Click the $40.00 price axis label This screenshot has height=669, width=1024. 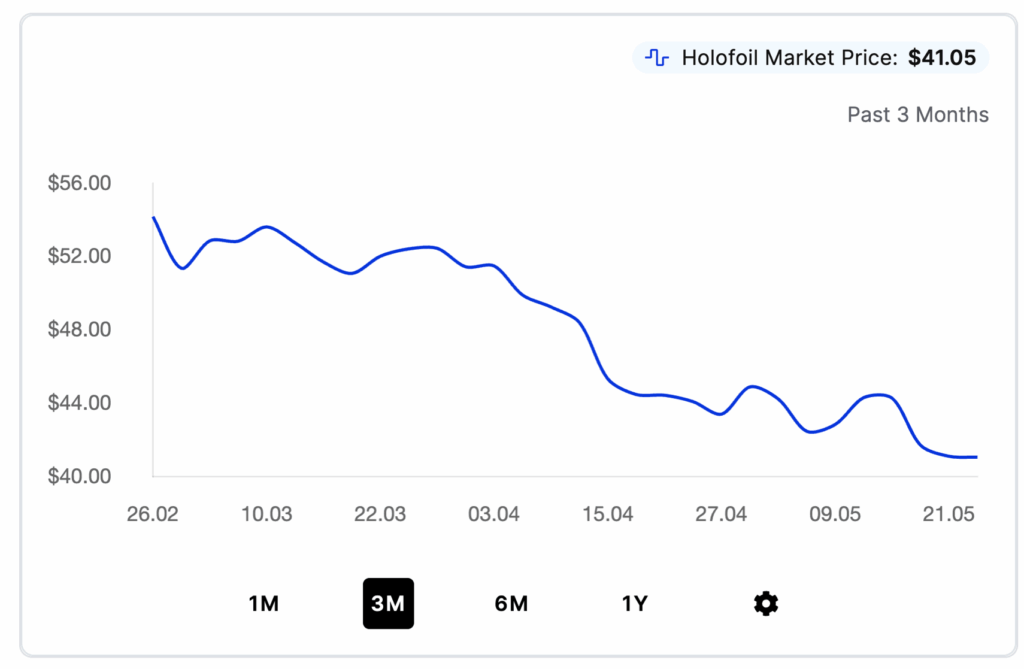tap(79, 476)
